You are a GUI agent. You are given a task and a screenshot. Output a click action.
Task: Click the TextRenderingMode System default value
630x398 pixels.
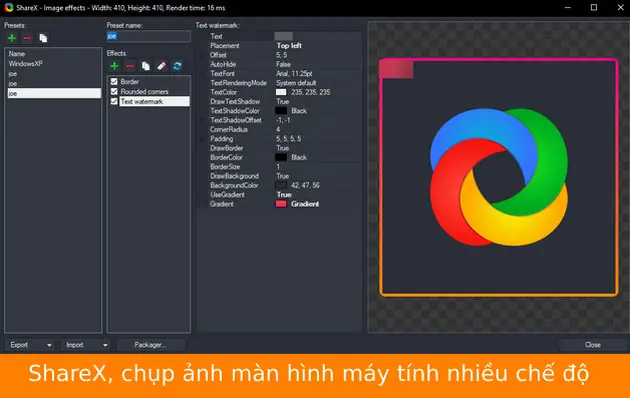[x=296, y=83]
